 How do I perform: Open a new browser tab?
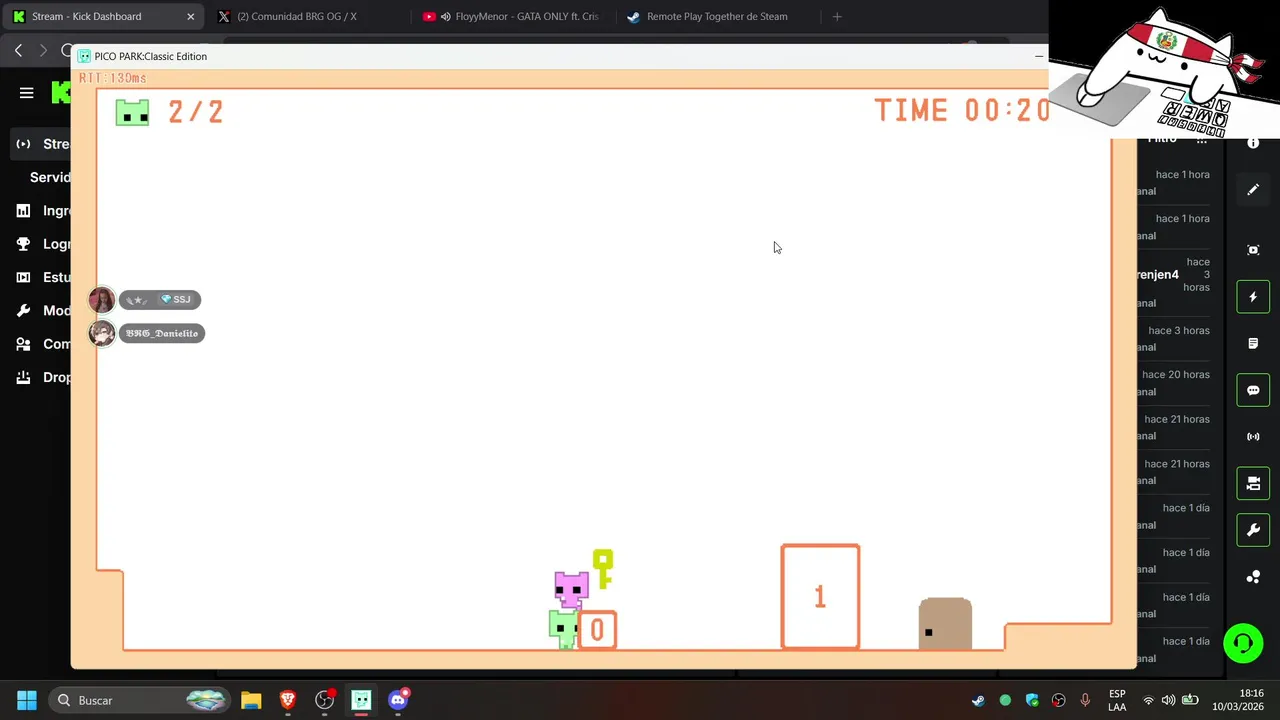[837, 16]
